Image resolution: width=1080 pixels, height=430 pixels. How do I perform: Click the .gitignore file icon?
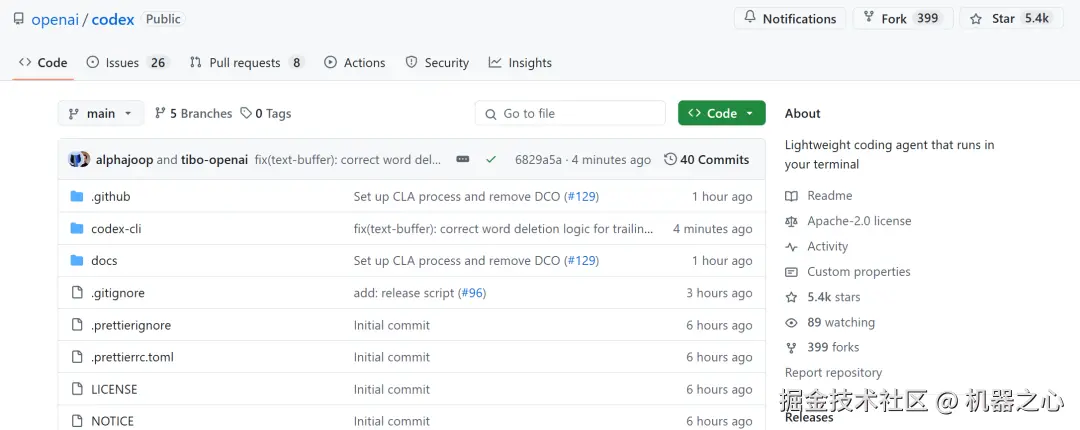77,293
